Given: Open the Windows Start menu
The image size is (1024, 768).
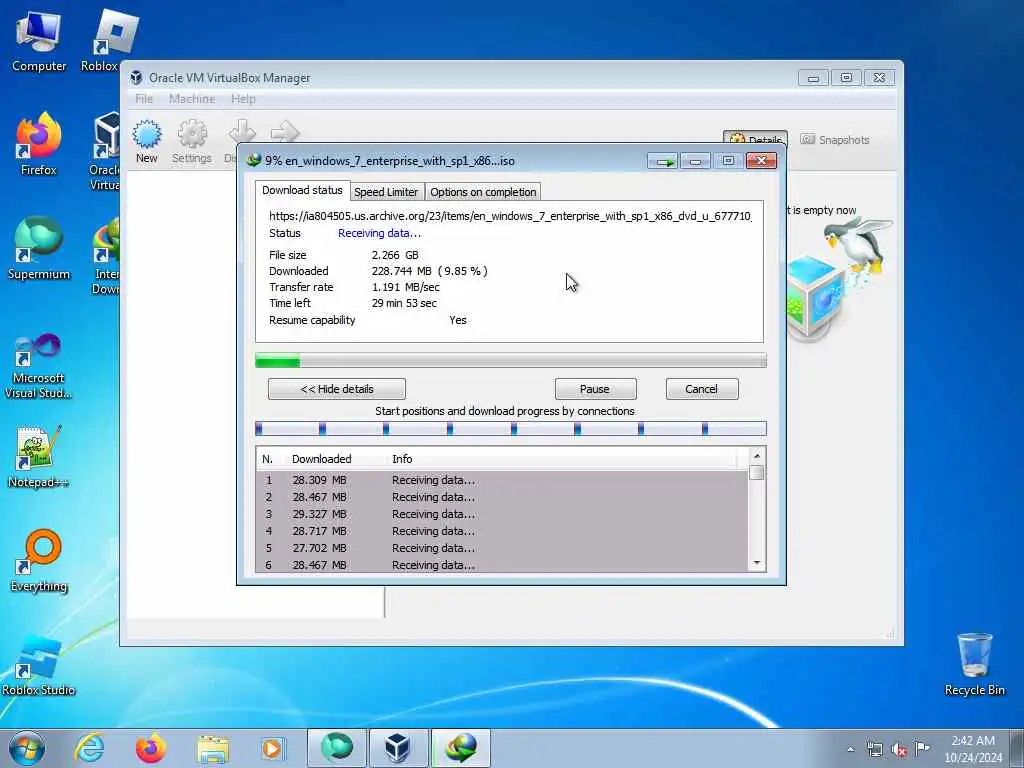Looking at the screenshot, I should coord(27,748).
